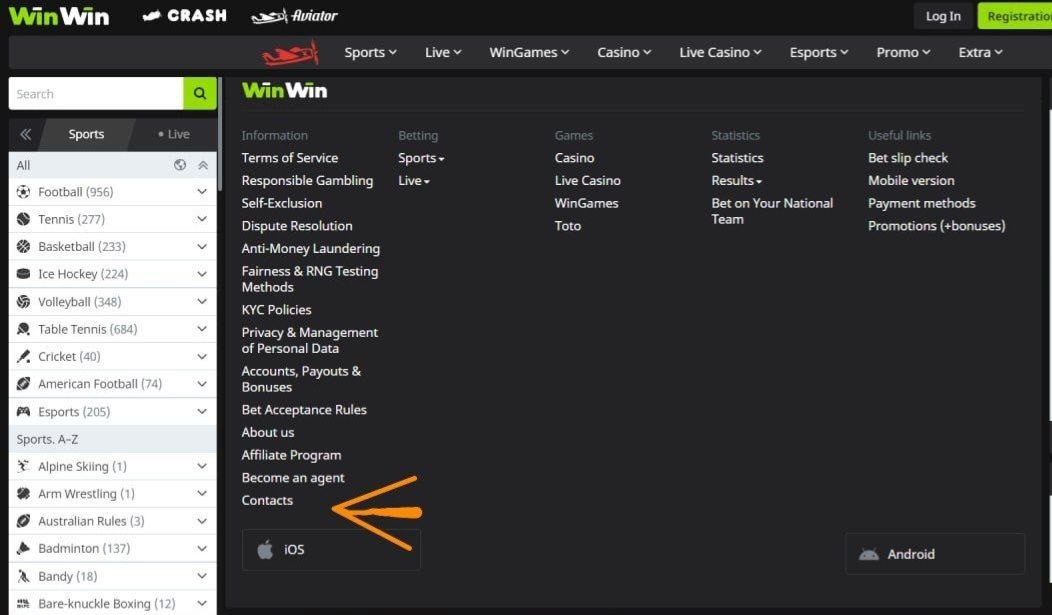Click the Cricket bat icon
This screenshot has height=615, width=1052.
click(23, 356)
